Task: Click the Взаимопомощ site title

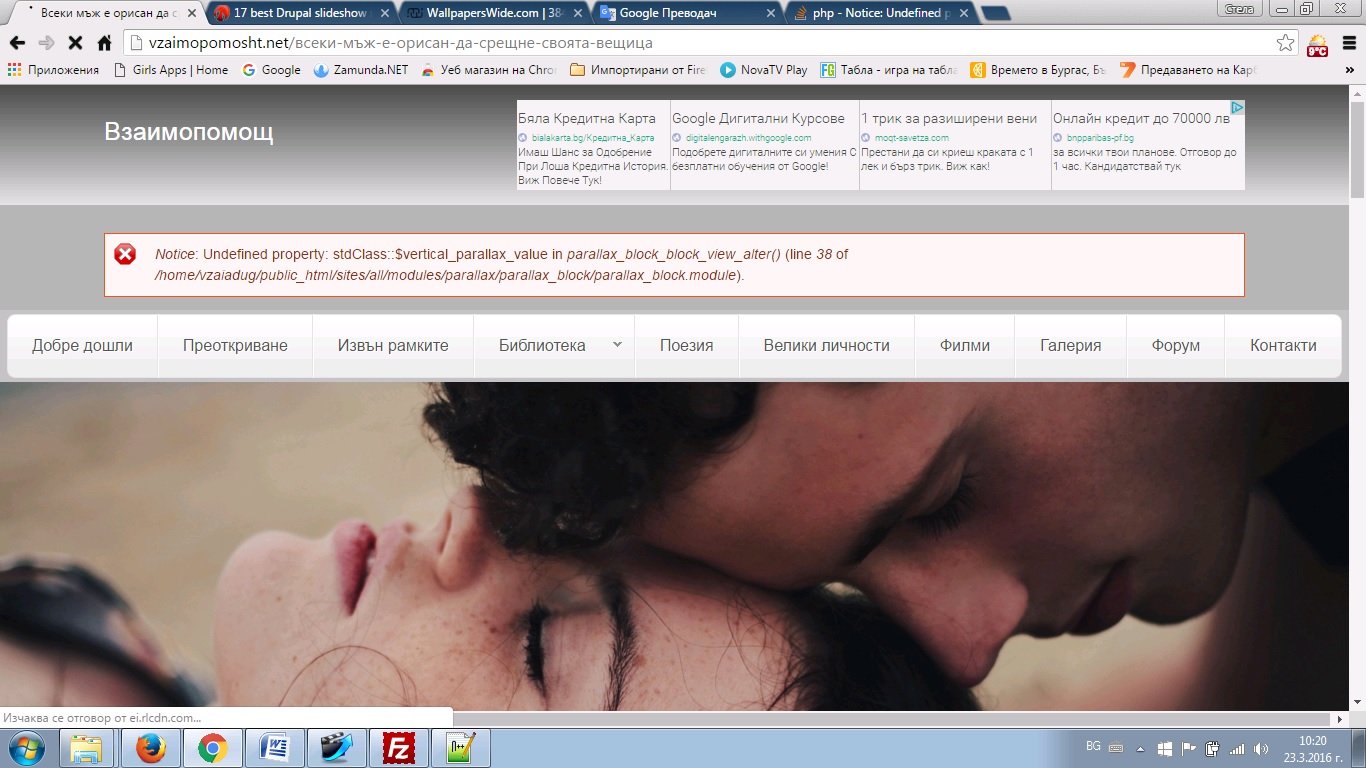Action: (189, 132)
